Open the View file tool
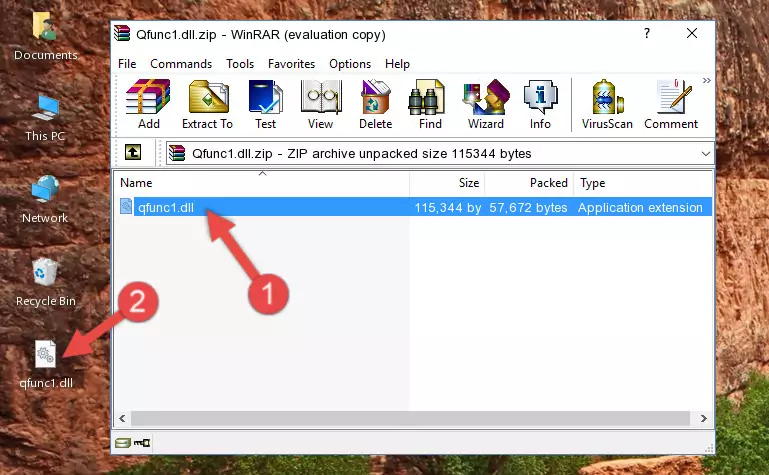 [321, 104]
